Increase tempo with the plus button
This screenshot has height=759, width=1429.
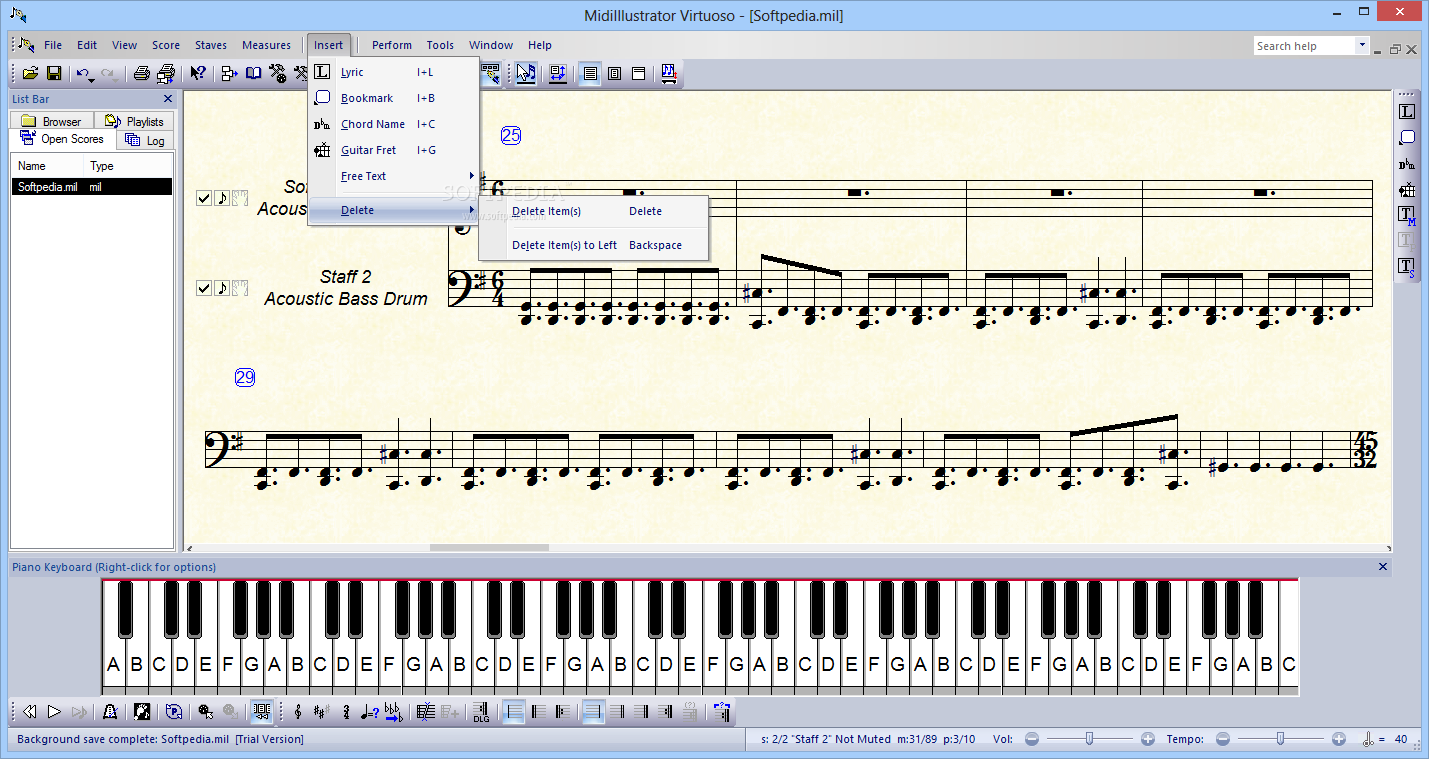click(1338, 739)
